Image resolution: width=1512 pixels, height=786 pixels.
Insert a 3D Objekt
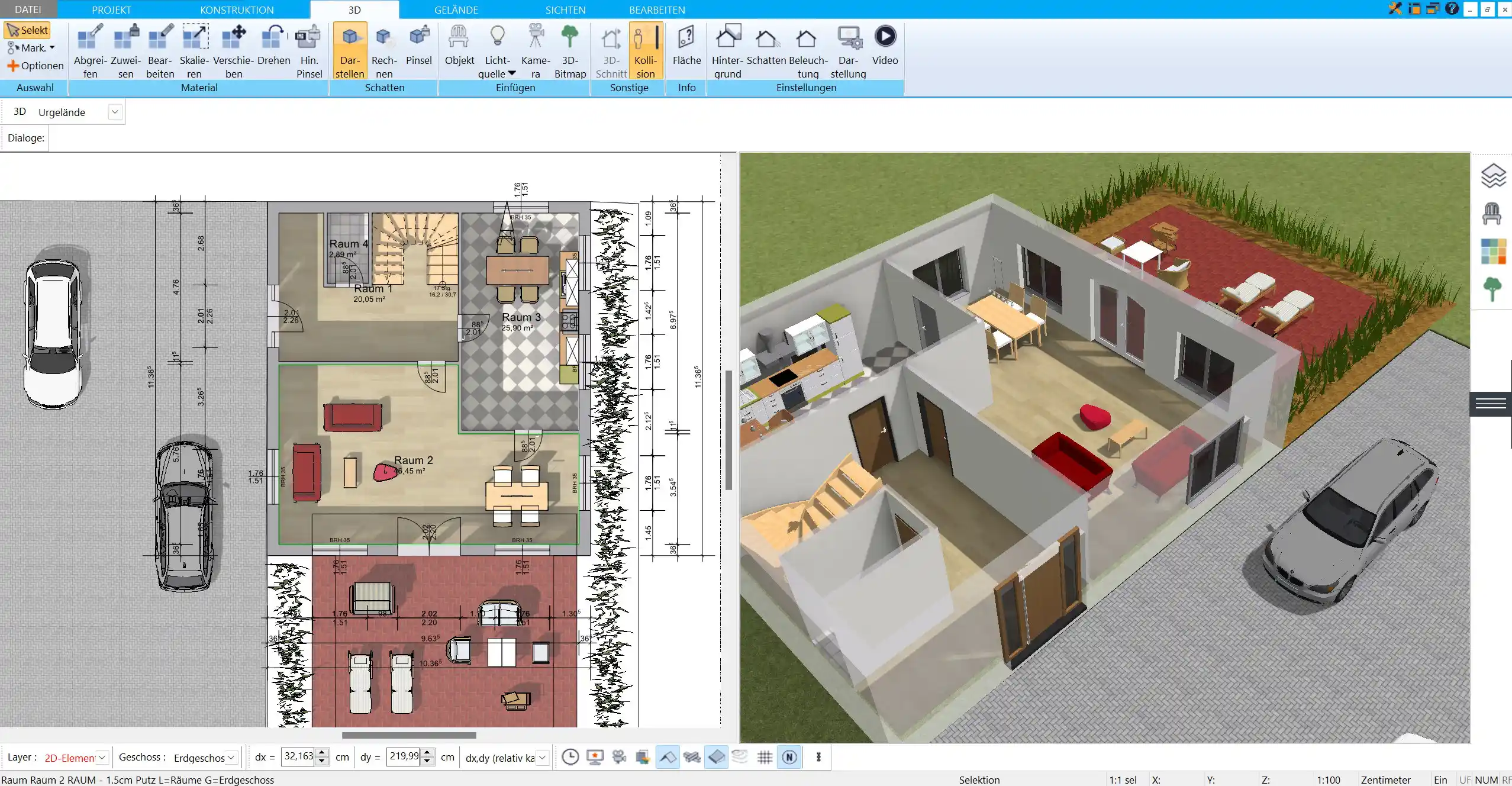[459, 45]
